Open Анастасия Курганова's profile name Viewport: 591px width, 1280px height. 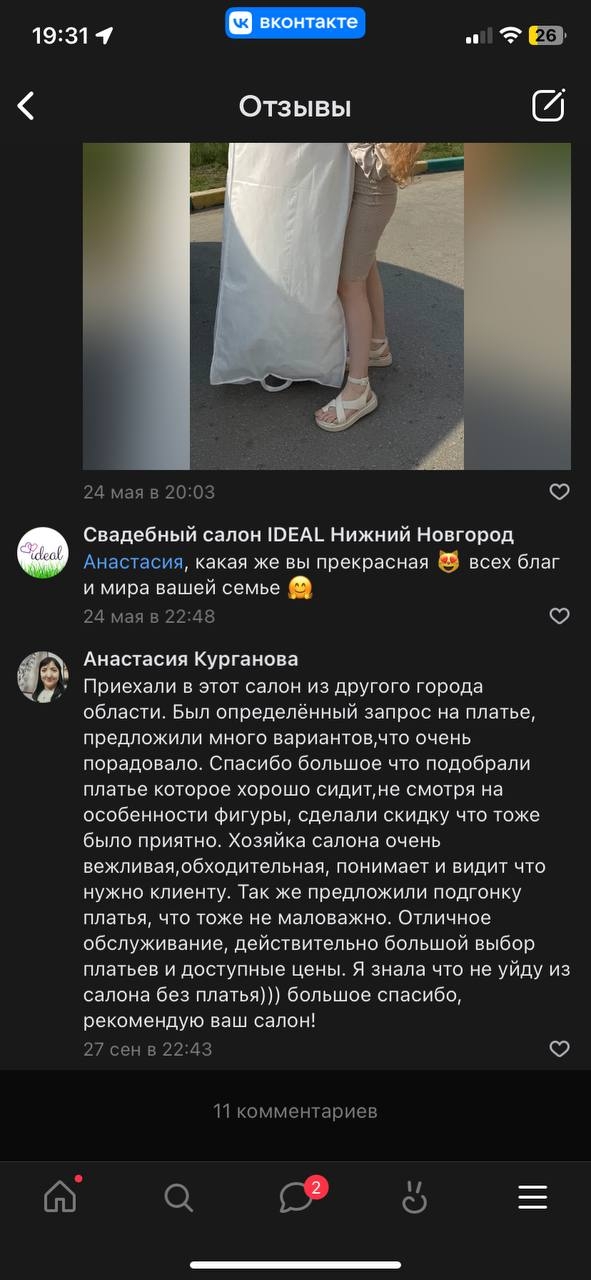(x=190, y=659)
